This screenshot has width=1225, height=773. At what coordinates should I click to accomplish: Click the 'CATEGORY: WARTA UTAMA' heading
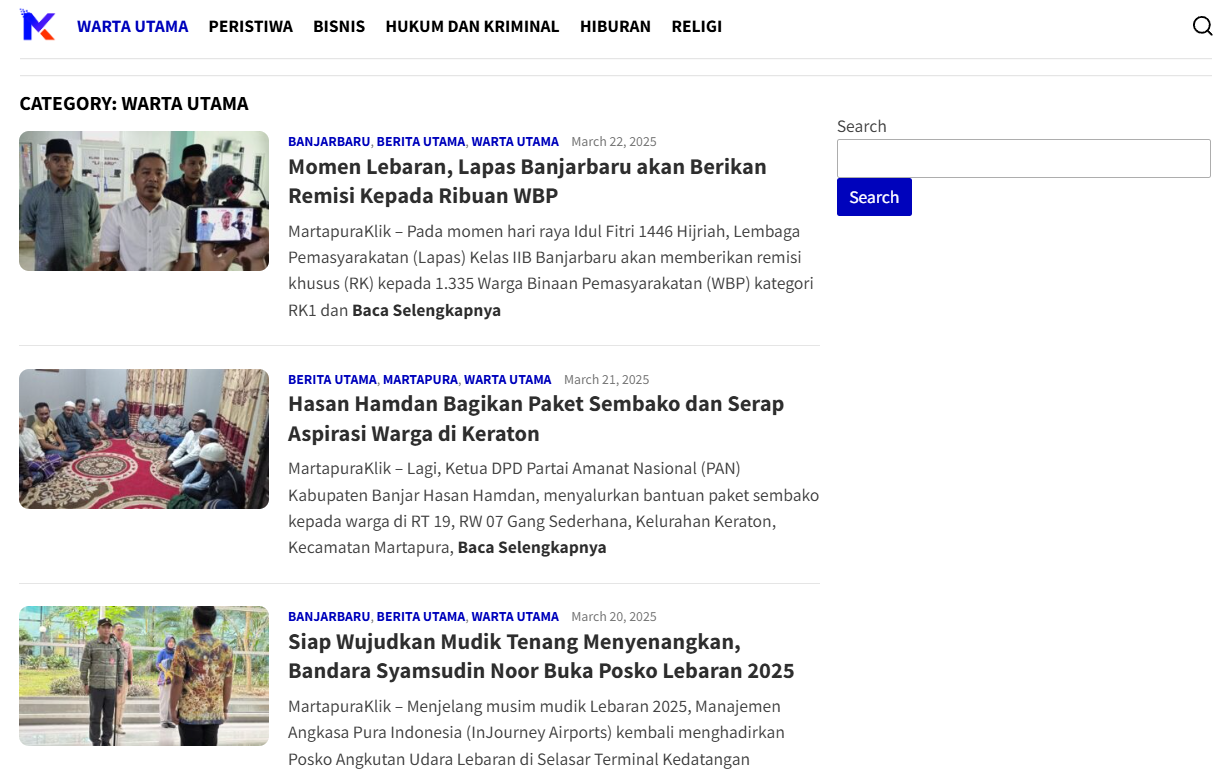[134, 104]
